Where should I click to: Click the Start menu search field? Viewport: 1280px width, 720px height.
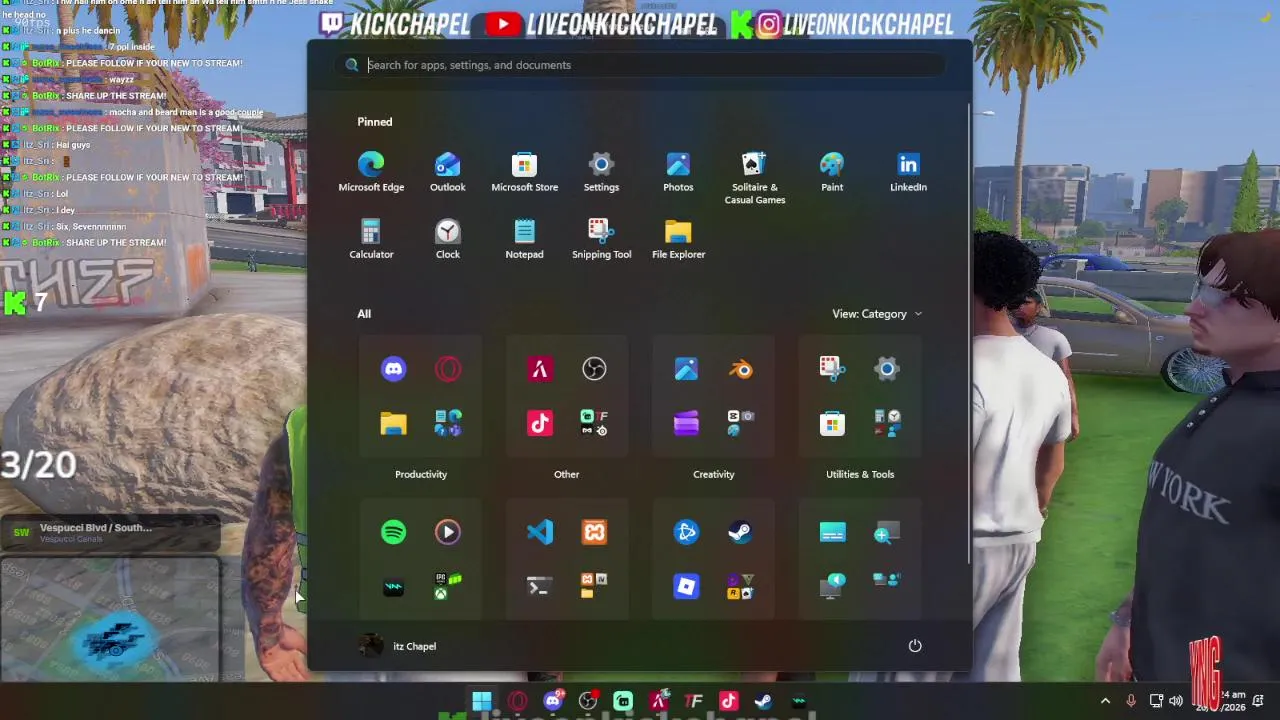coord(640,65)
